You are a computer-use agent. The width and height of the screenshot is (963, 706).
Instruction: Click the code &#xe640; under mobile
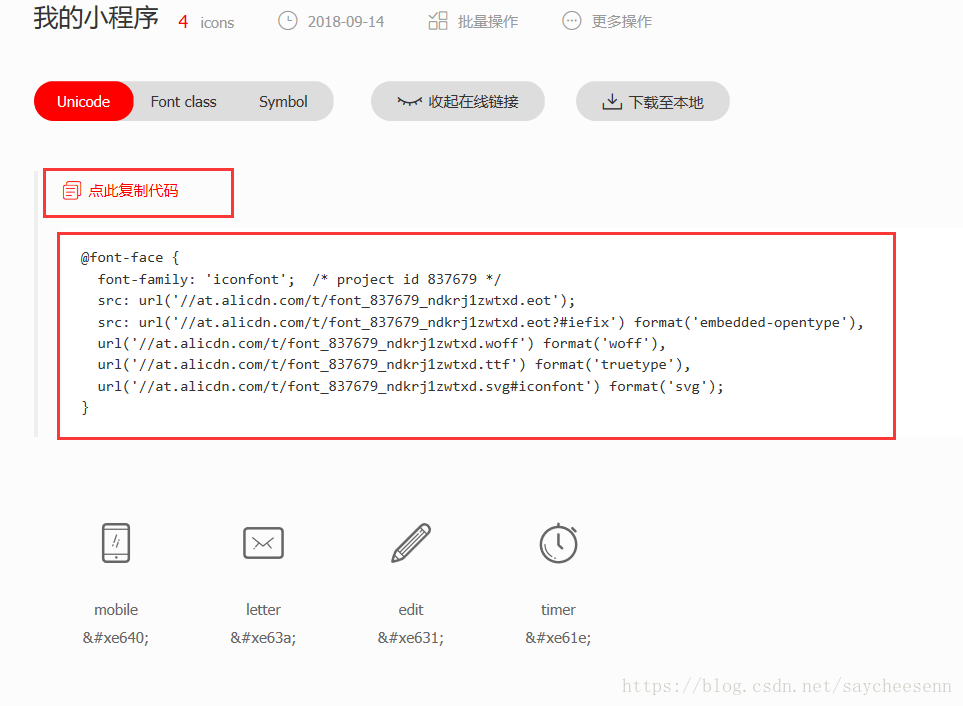coord(116,638)
